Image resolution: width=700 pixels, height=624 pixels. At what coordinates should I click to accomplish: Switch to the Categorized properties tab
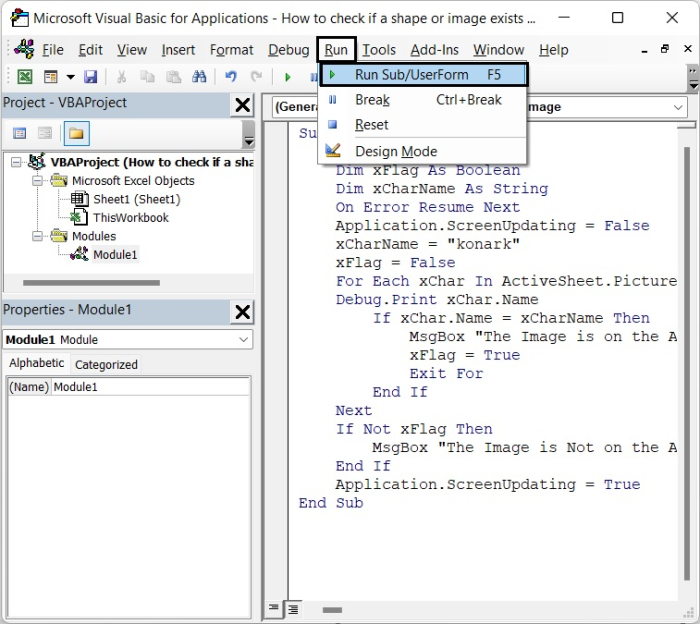pyautogui.click(x=106, y=365)
